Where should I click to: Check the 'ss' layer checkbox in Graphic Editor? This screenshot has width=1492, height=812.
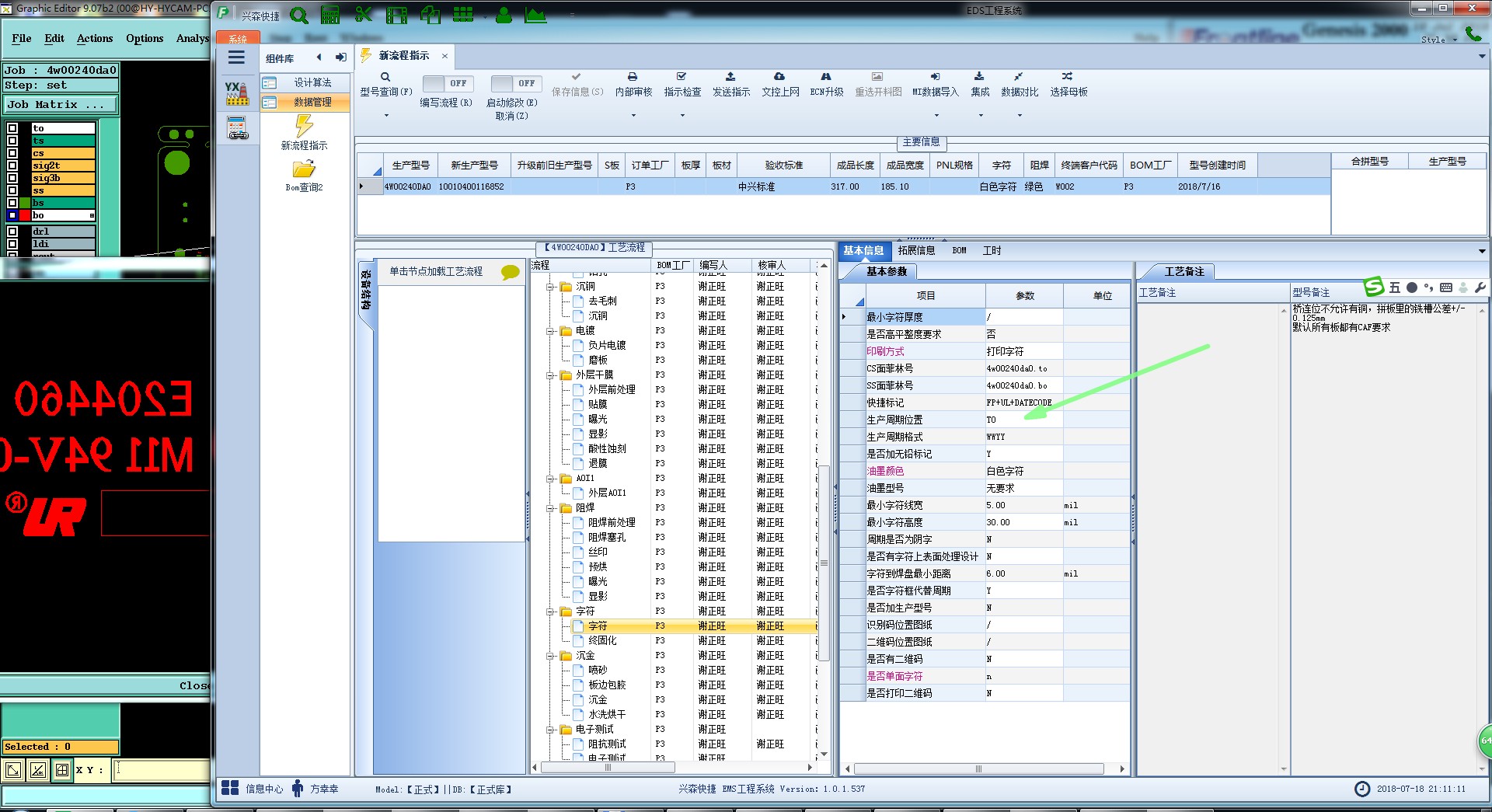[x=12, y=190]
